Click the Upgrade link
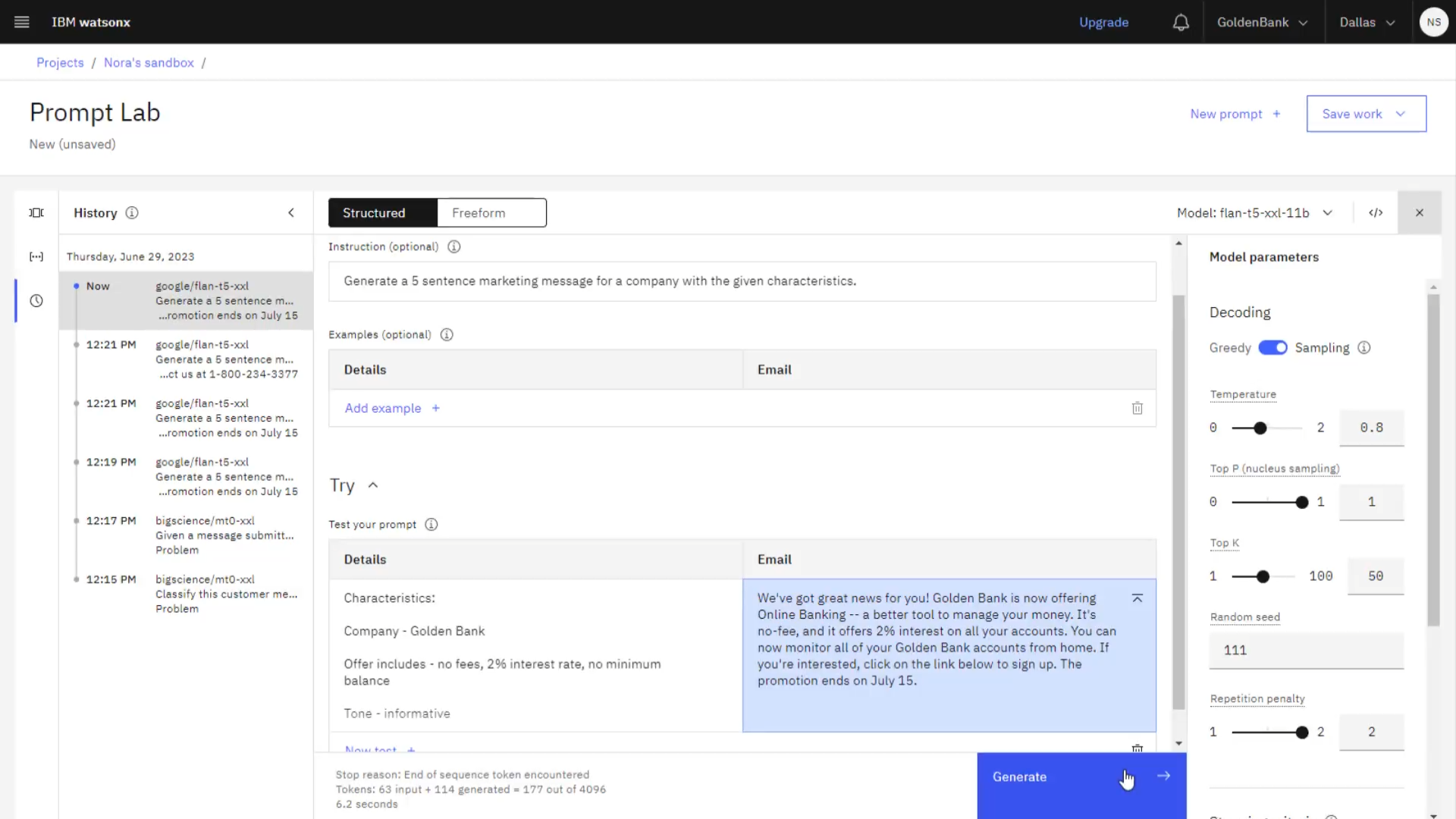Image resolution: width=1456 pixels, height=819 pixels. pyautogui.click(x=1103, y=22)
